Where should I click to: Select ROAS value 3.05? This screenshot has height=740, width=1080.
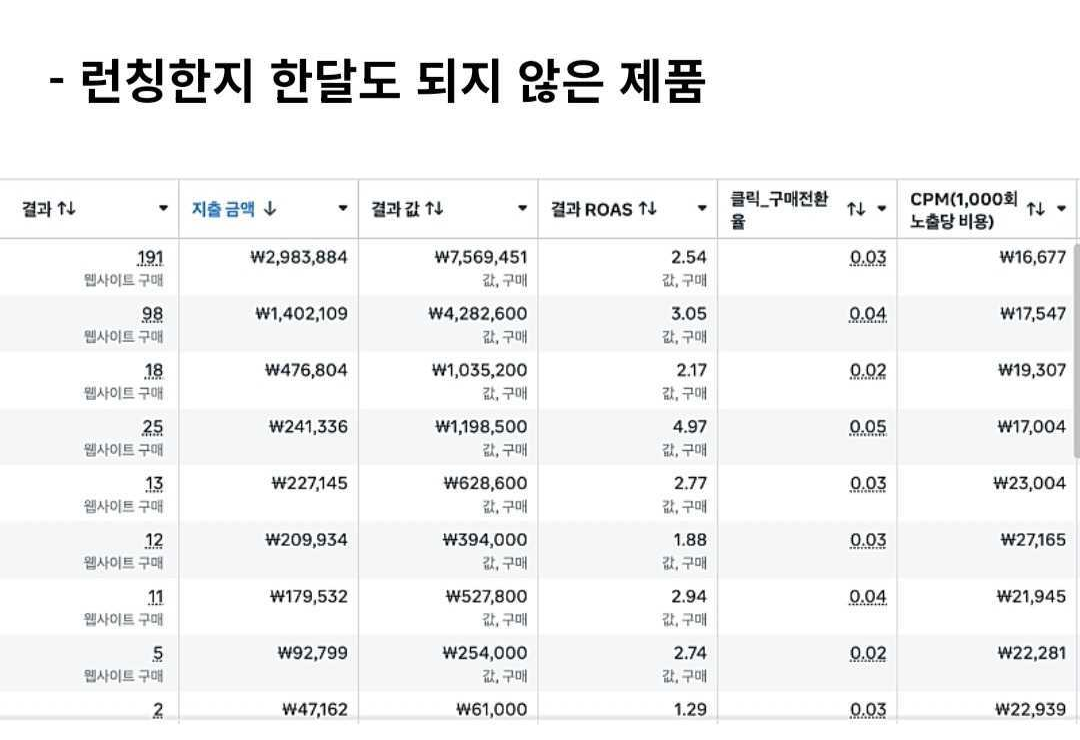click(x=689, y=314)
